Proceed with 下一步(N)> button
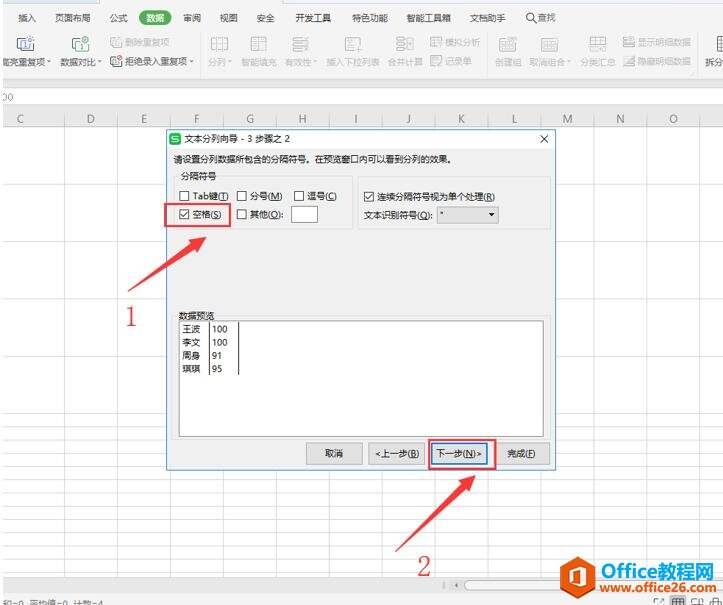The image size is (723, 605). click(x=459, y=454)
